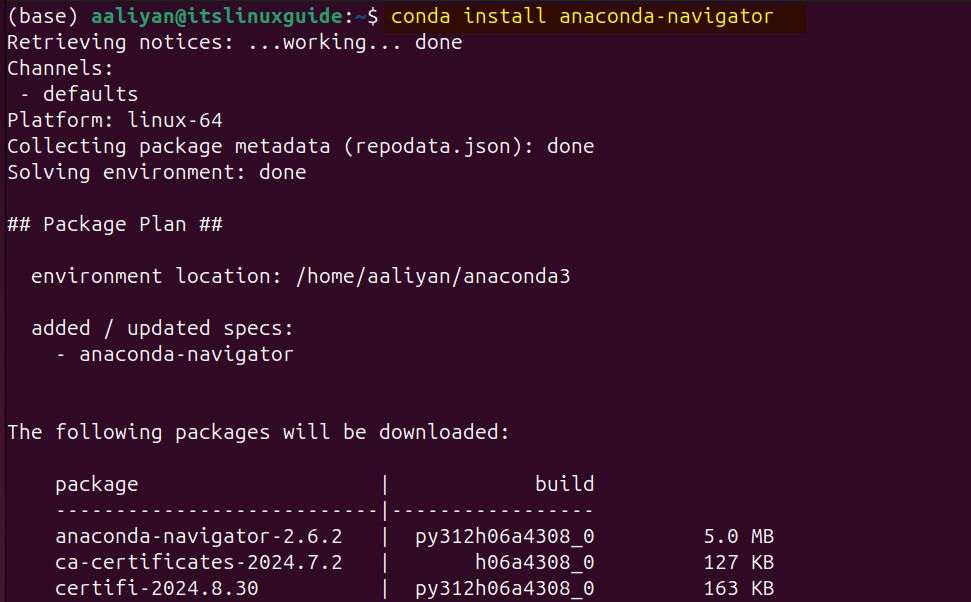Click the 'build' column header
The height and width of the screenshot is (602, 971).
click(564, 484)
